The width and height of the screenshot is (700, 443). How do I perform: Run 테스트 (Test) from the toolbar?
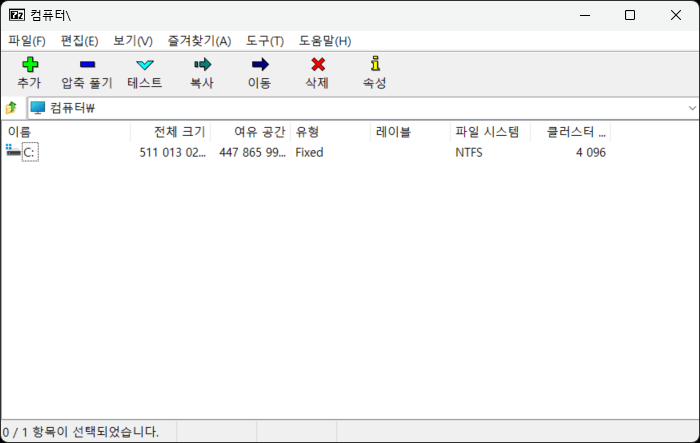point(144,65)
